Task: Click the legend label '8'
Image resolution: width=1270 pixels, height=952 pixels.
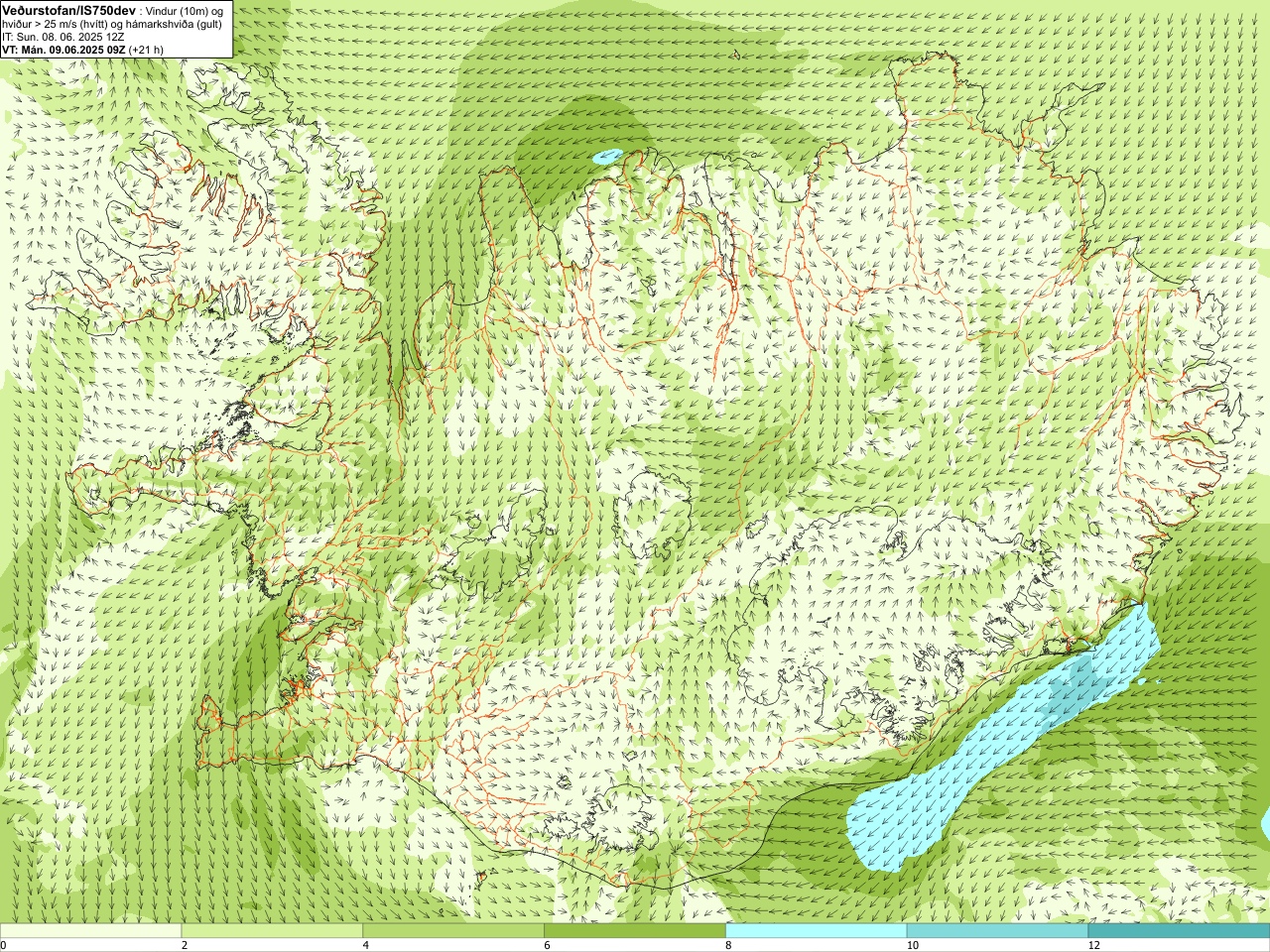Action: tap(729, 945)
